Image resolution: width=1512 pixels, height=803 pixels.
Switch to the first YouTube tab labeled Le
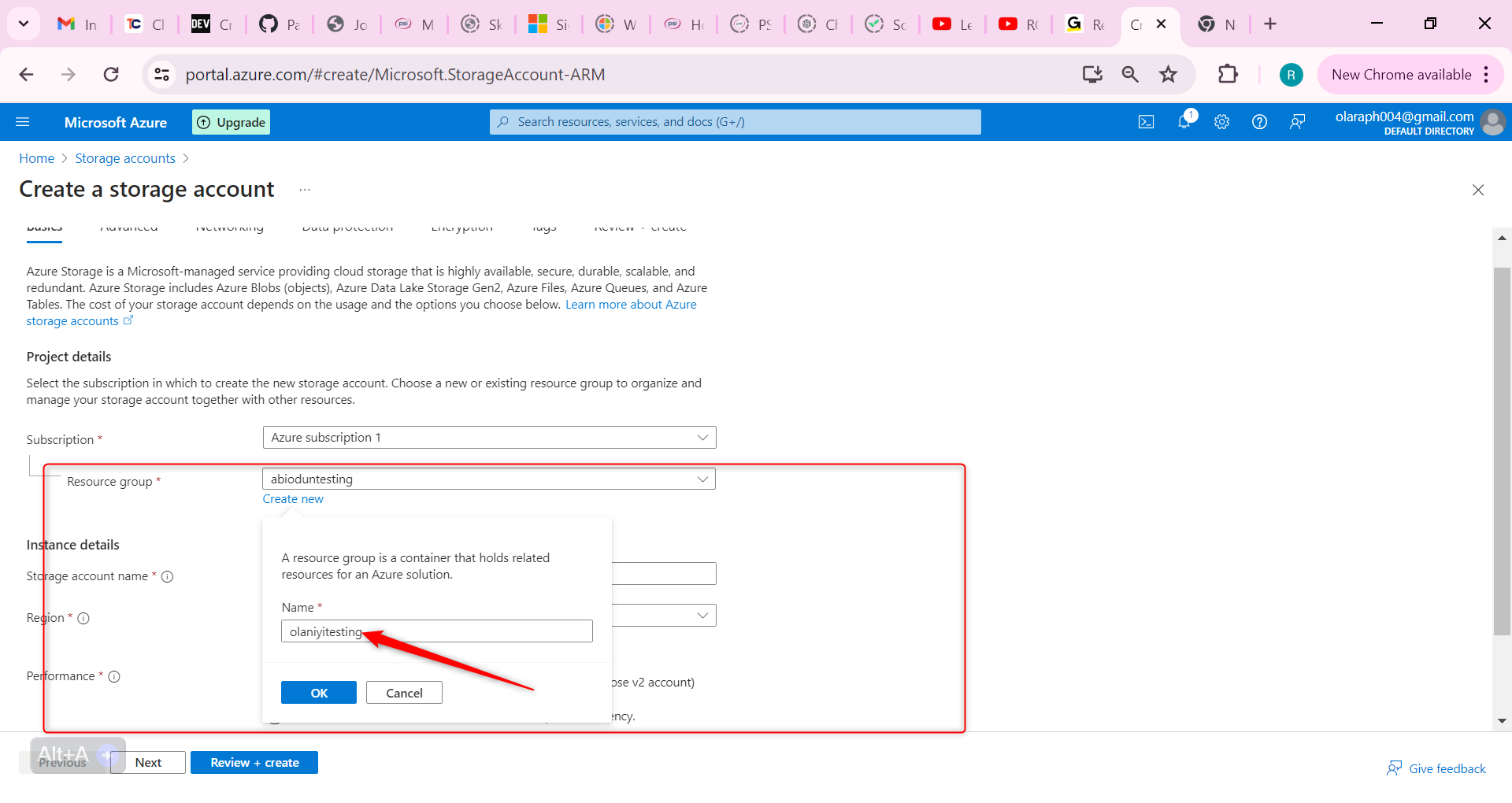point(953,24)
